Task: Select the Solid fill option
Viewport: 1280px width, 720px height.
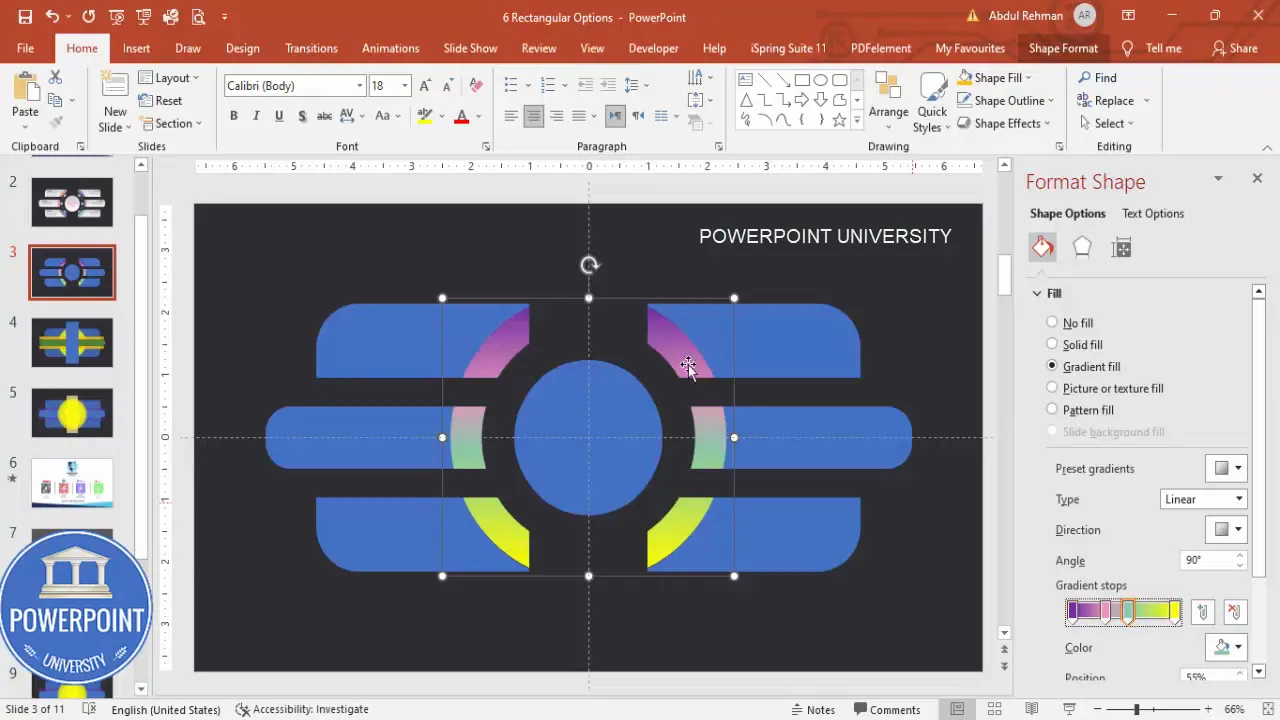Action: (1052, 344)
